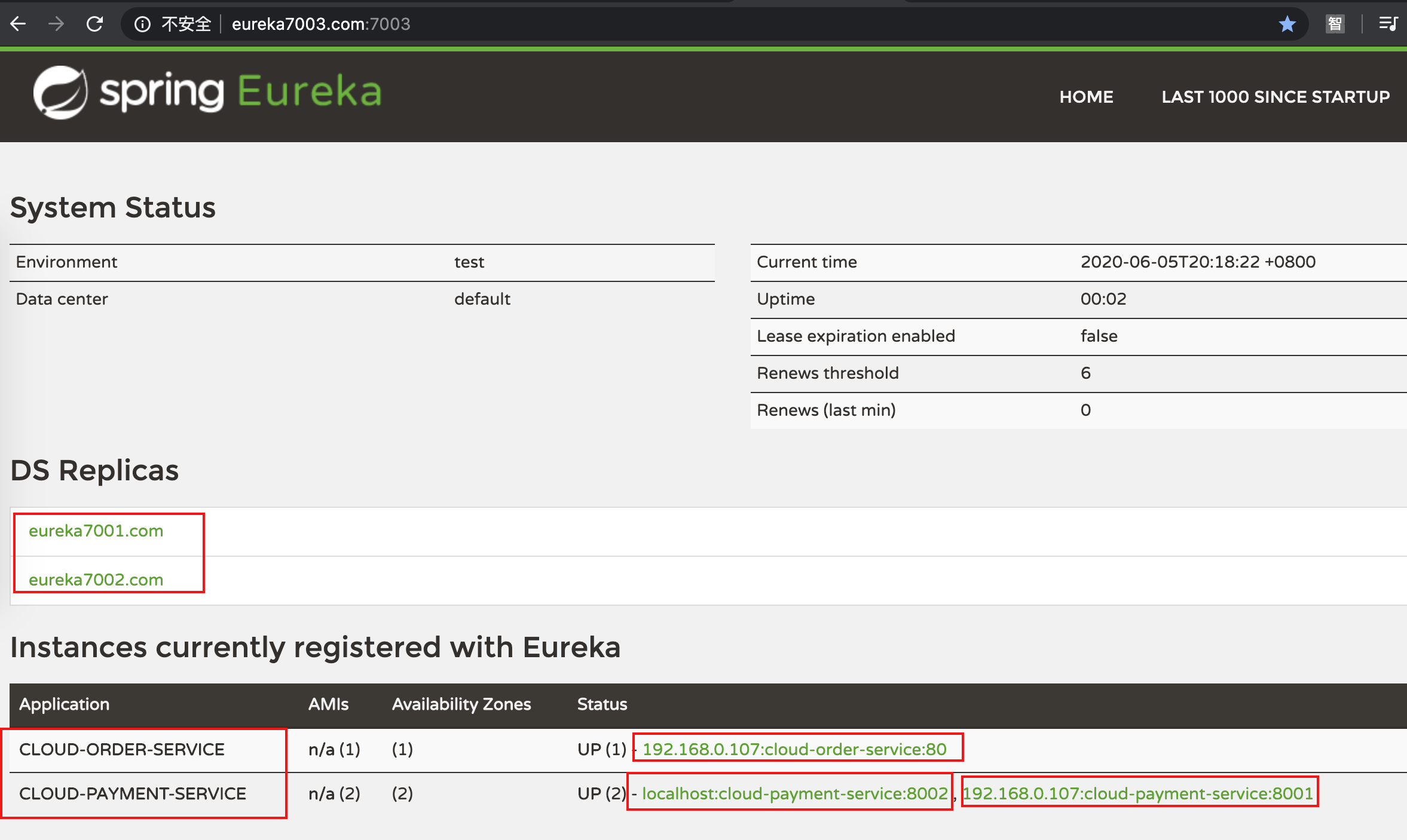Screen dimensions: 1407x840
Task: Open 192.168.0.107:cloud-payment-service:8001 instance link
Action: point(1138,793)
